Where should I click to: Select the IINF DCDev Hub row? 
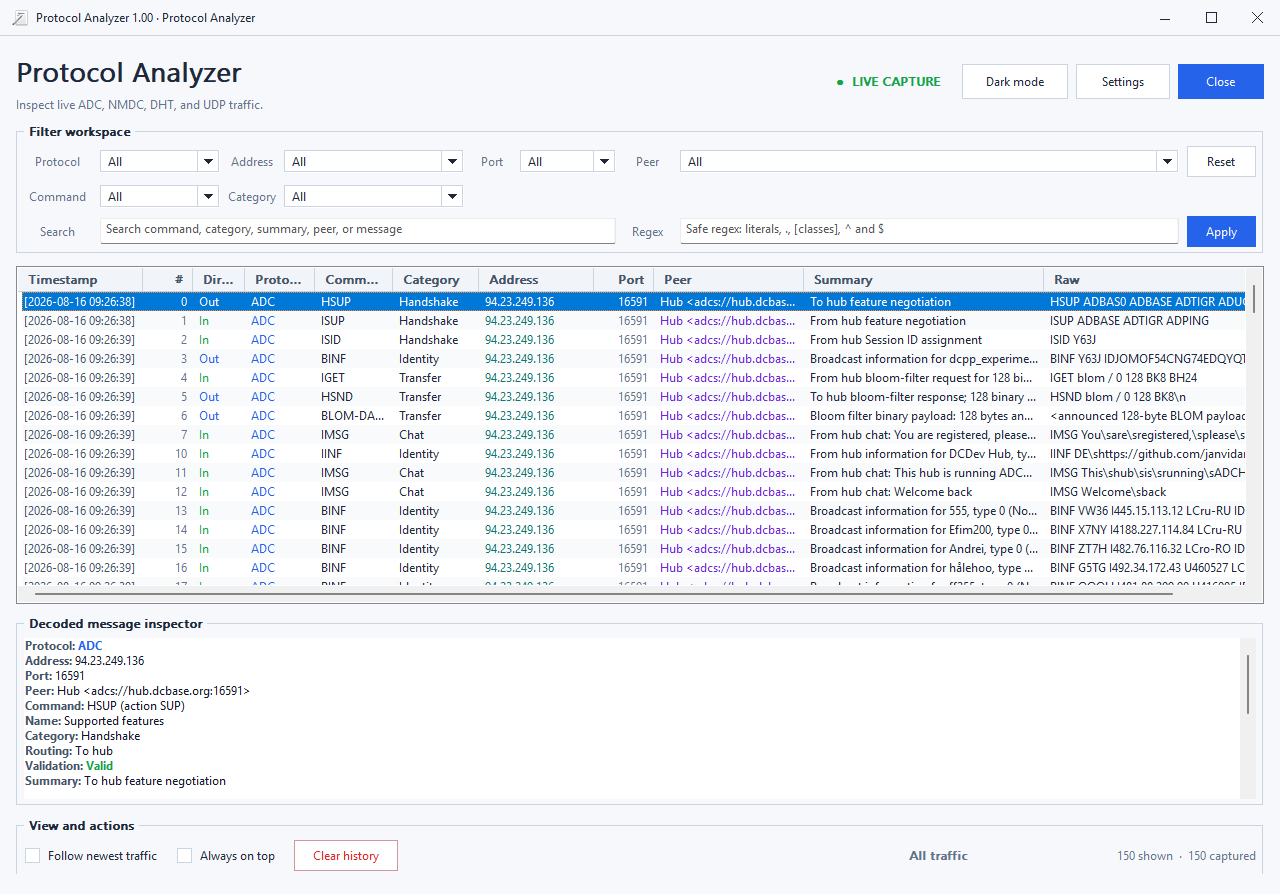[x=632, y=454]
